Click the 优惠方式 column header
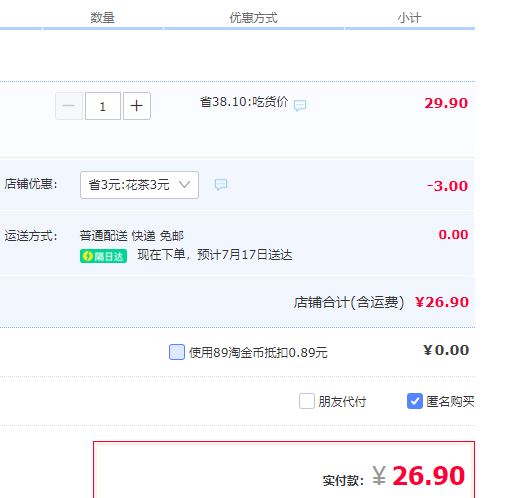Image resolution: width=506 pixels, height=498 pixels. click(253, 18)
